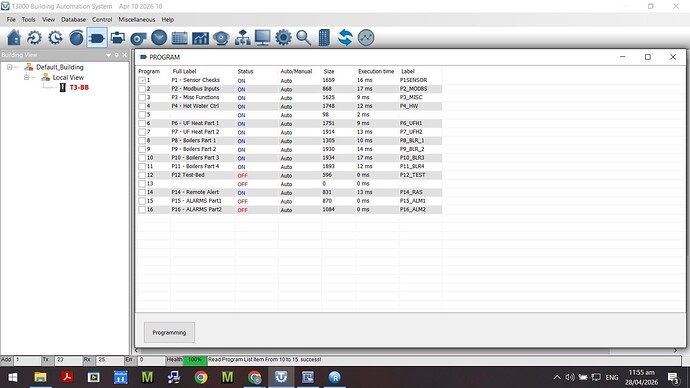Toggle checkbox for program row 5

(x=142, y=115)
